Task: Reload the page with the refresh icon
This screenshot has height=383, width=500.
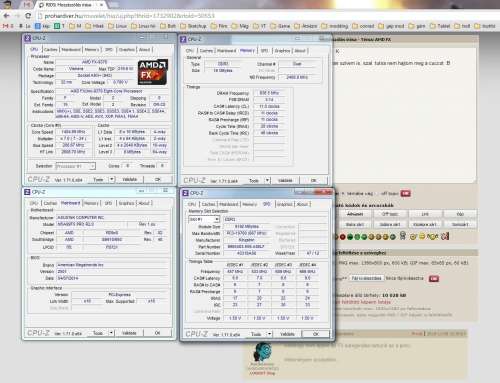Action: [x=28, y=16]
